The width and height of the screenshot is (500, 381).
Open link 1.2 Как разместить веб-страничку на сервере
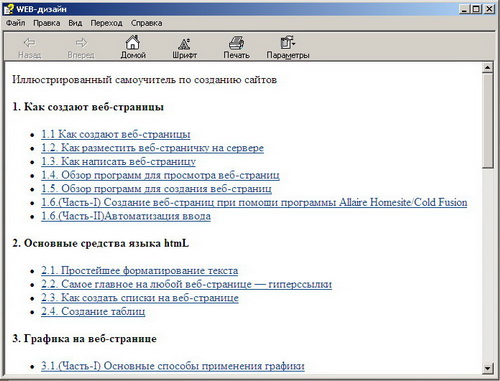click(152, 148)
